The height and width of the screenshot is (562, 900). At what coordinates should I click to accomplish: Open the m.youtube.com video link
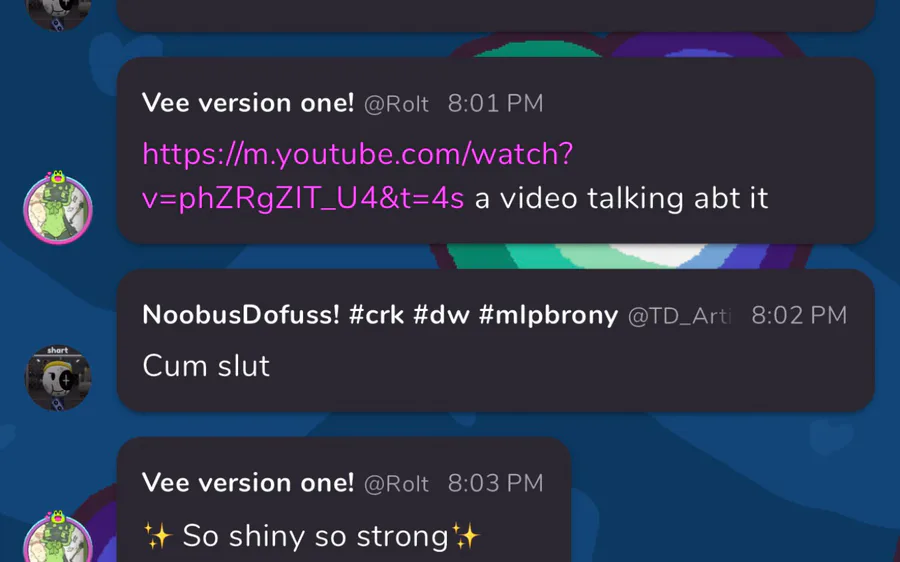[x=358, y=176]
